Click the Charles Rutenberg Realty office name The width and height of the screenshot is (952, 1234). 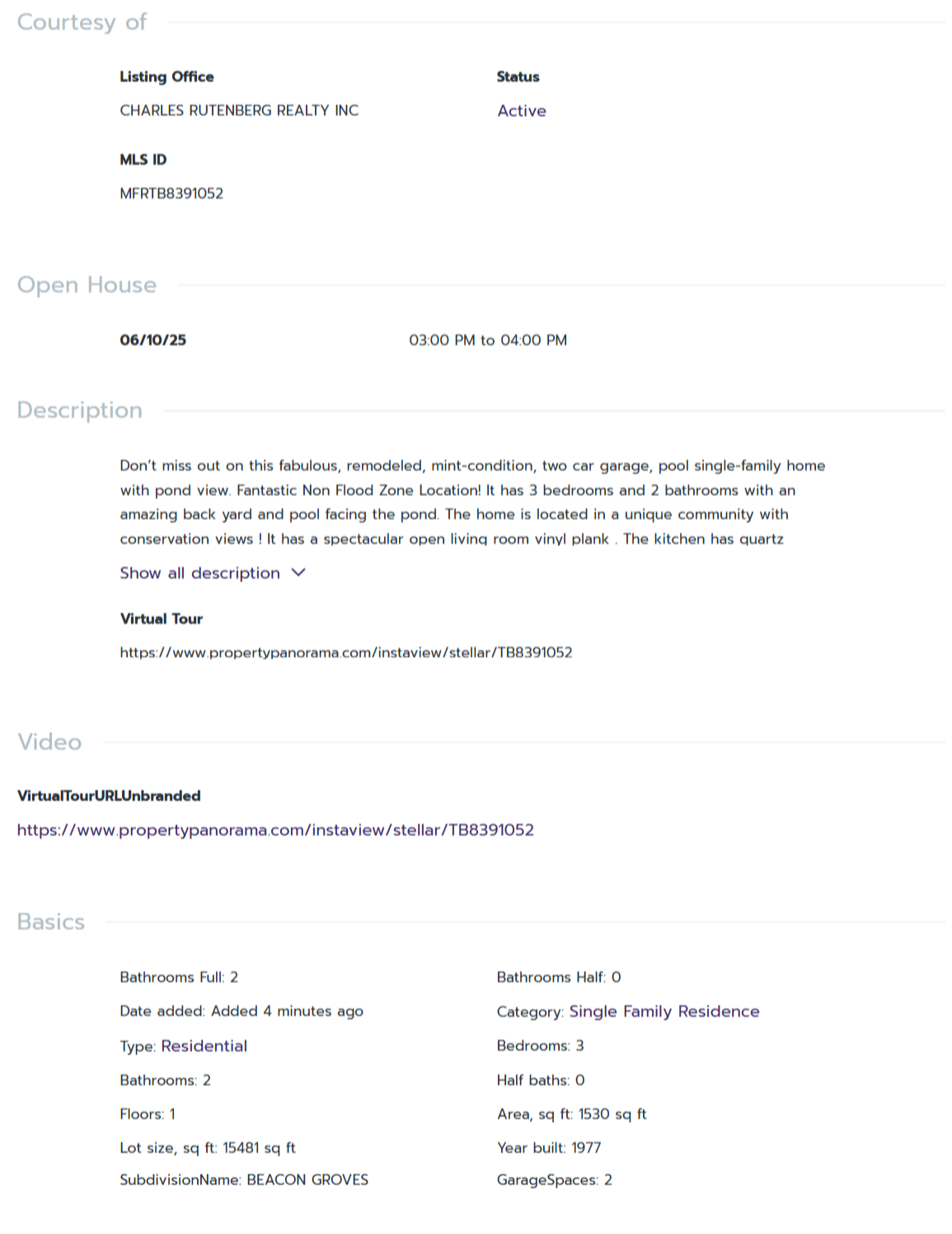(239, 110)
